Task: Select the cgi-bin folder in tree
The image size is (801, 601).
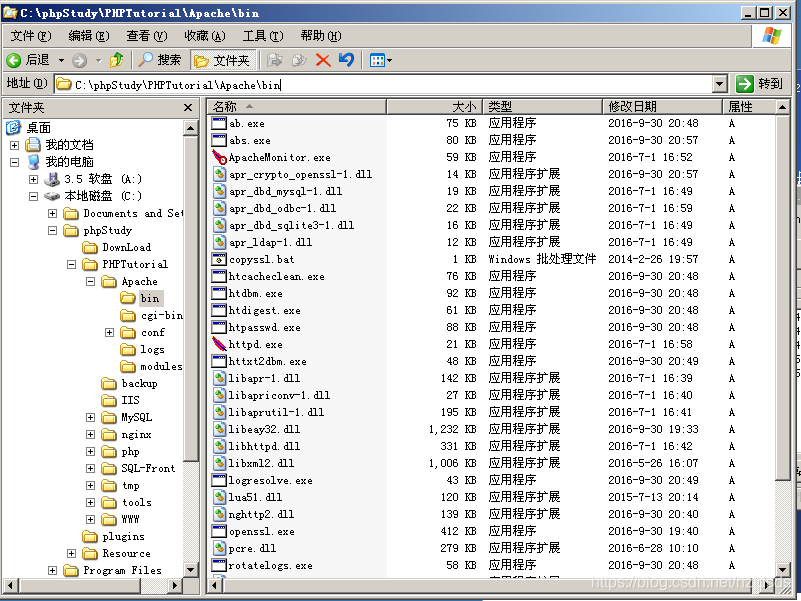Action: (x=151, y=315)
